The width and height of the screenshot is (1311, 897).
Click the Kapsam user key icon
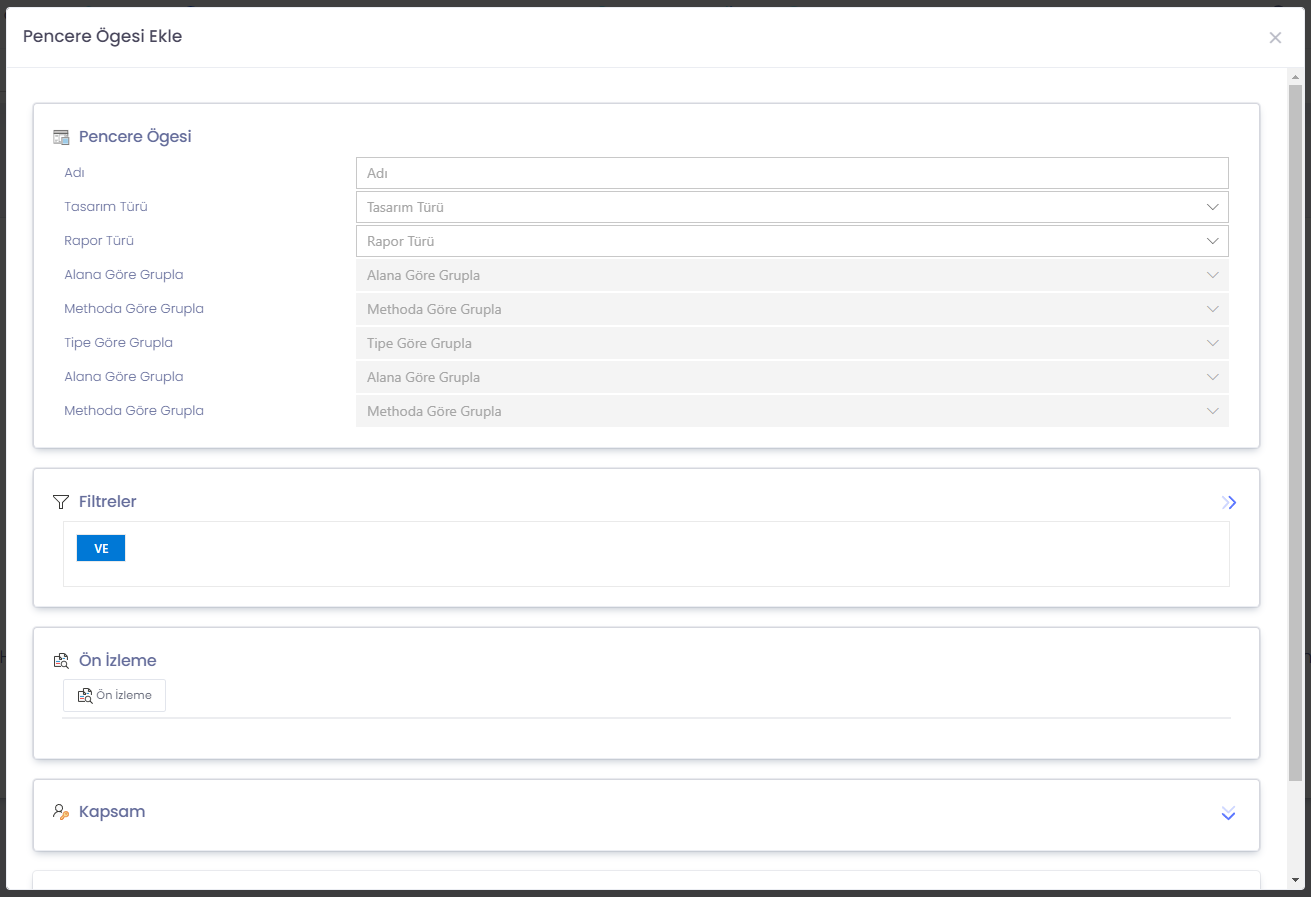tap(61, 812)
